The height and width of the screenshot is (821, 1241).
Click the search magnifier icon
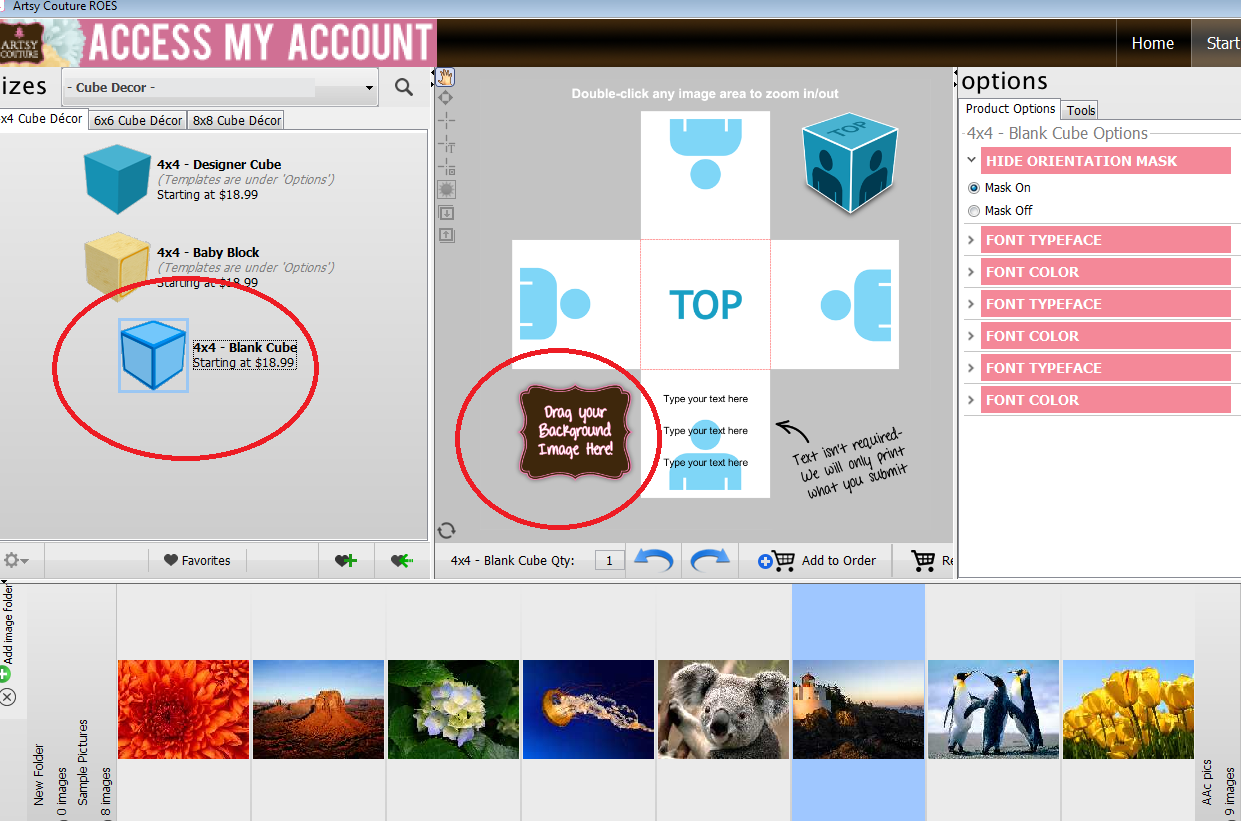tap(404, 87)
